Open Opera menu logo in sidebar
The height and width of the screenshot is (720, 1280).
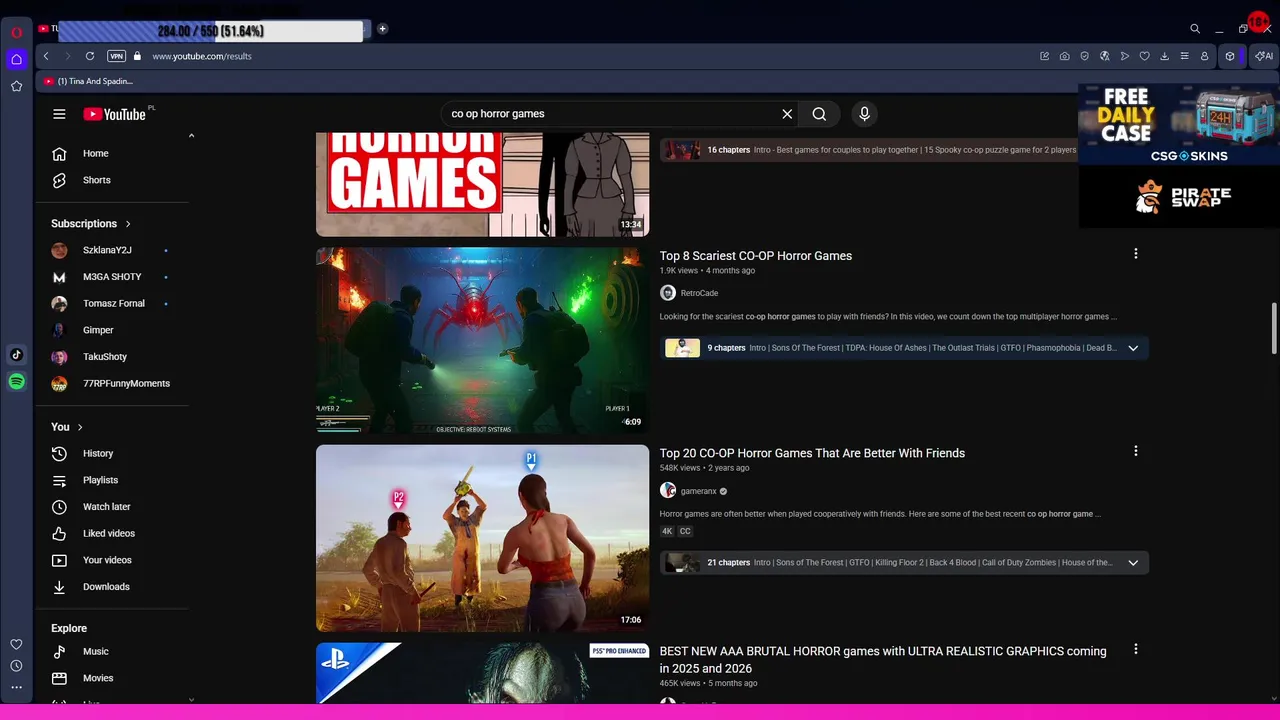coord(17,32)
